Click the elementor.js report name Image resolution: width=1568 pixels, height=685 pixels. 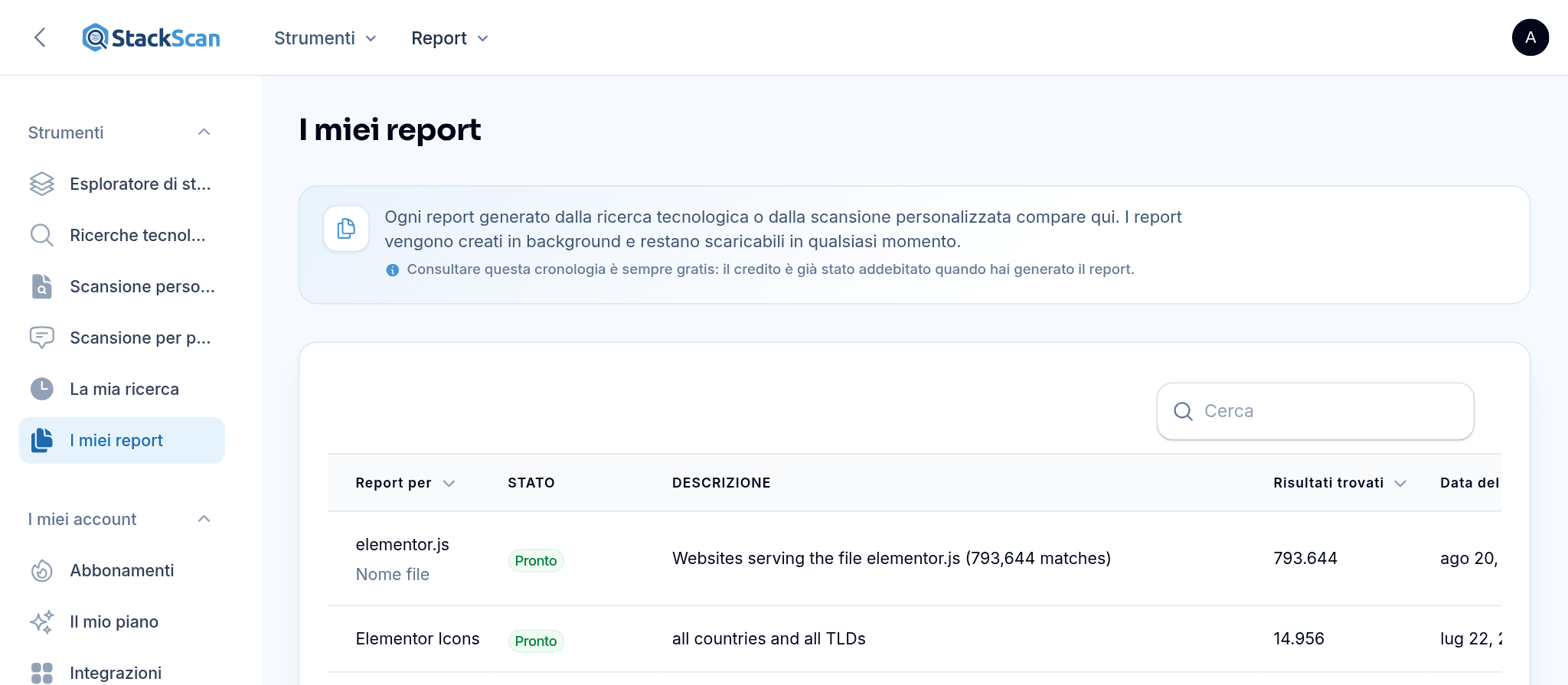(x=403, y=544)
